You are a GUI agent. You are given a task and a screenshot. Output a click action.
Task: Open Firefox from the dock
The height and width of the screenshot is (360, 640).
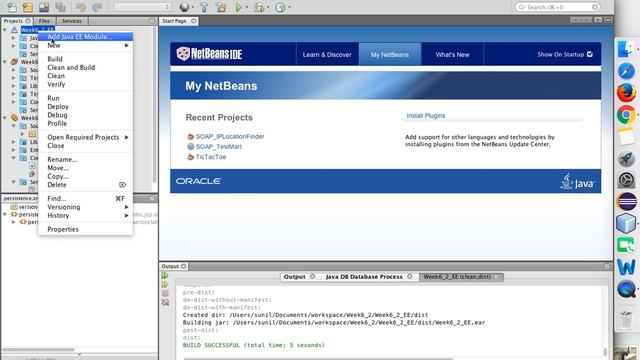626,93
